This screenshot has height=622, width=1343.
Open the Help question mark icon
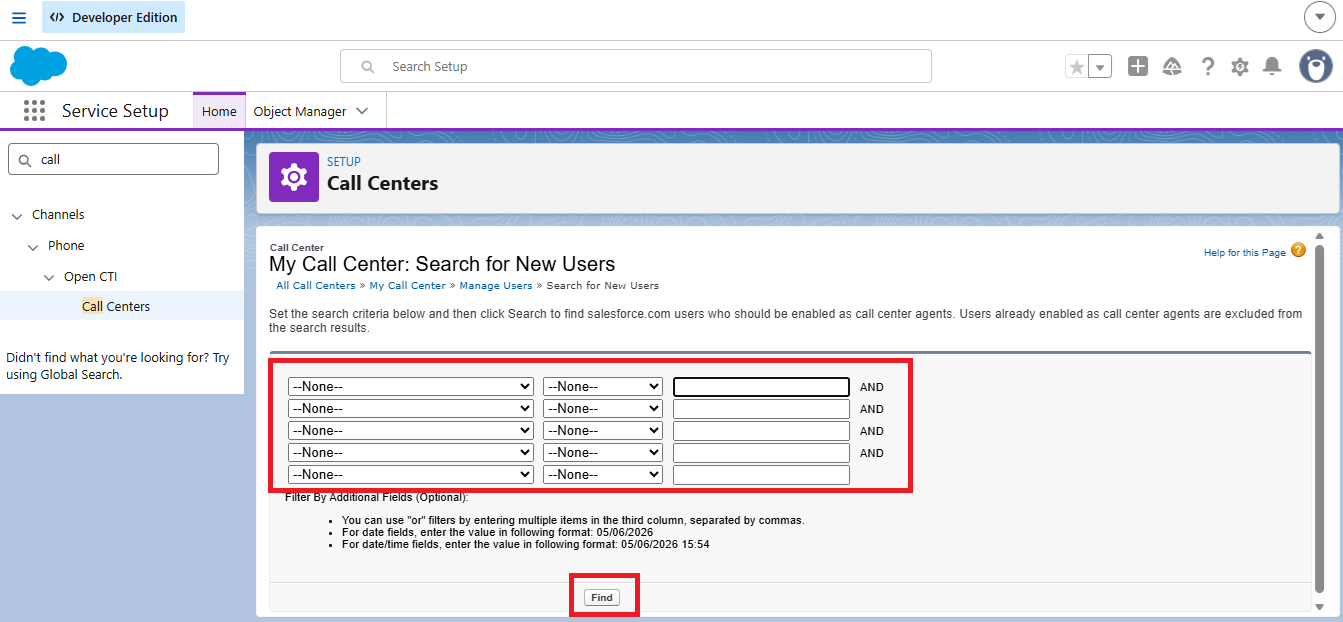pyautogui.click(x=1208, y=66)
